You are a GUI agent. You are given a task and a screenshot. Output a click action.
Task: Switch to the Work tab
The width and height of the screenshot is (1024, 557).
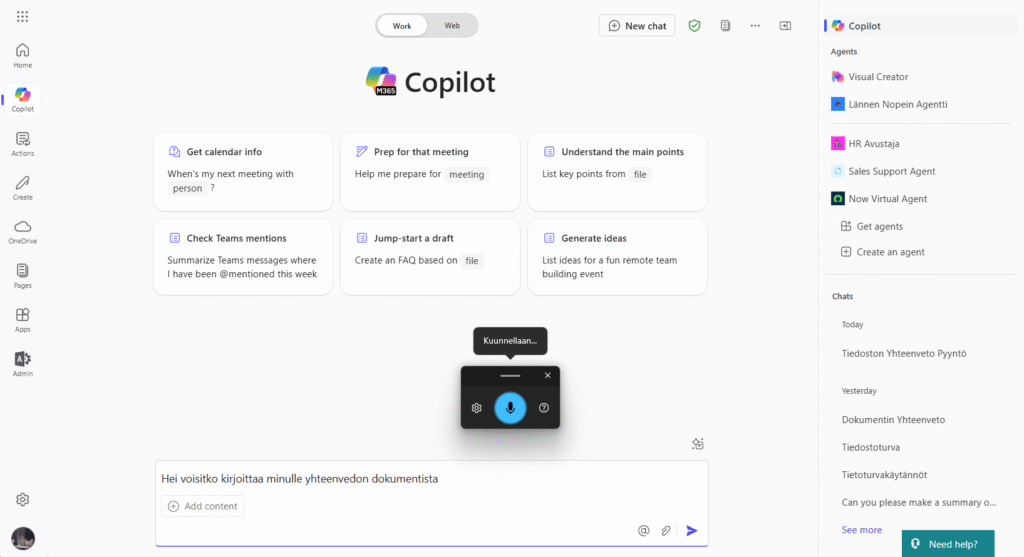click(402, 26)
